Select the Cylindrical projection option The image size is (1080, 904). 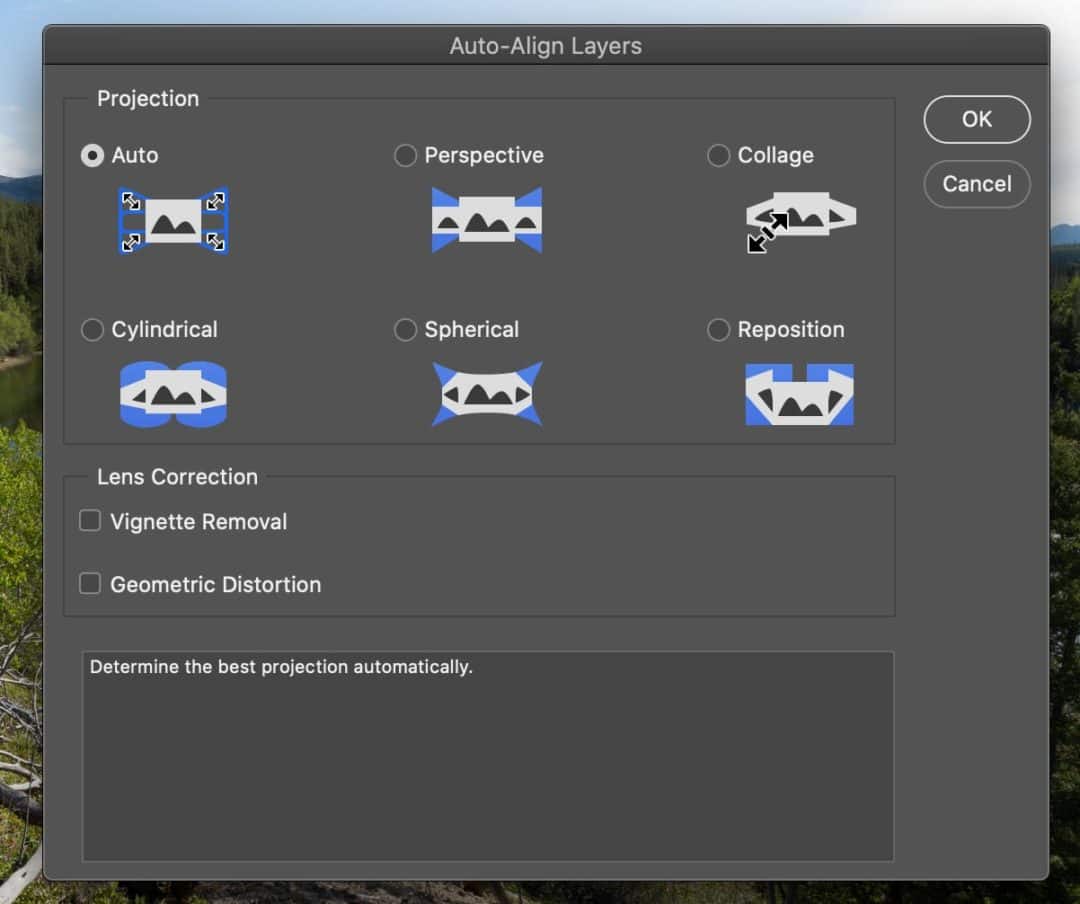(x=92, y=329)
